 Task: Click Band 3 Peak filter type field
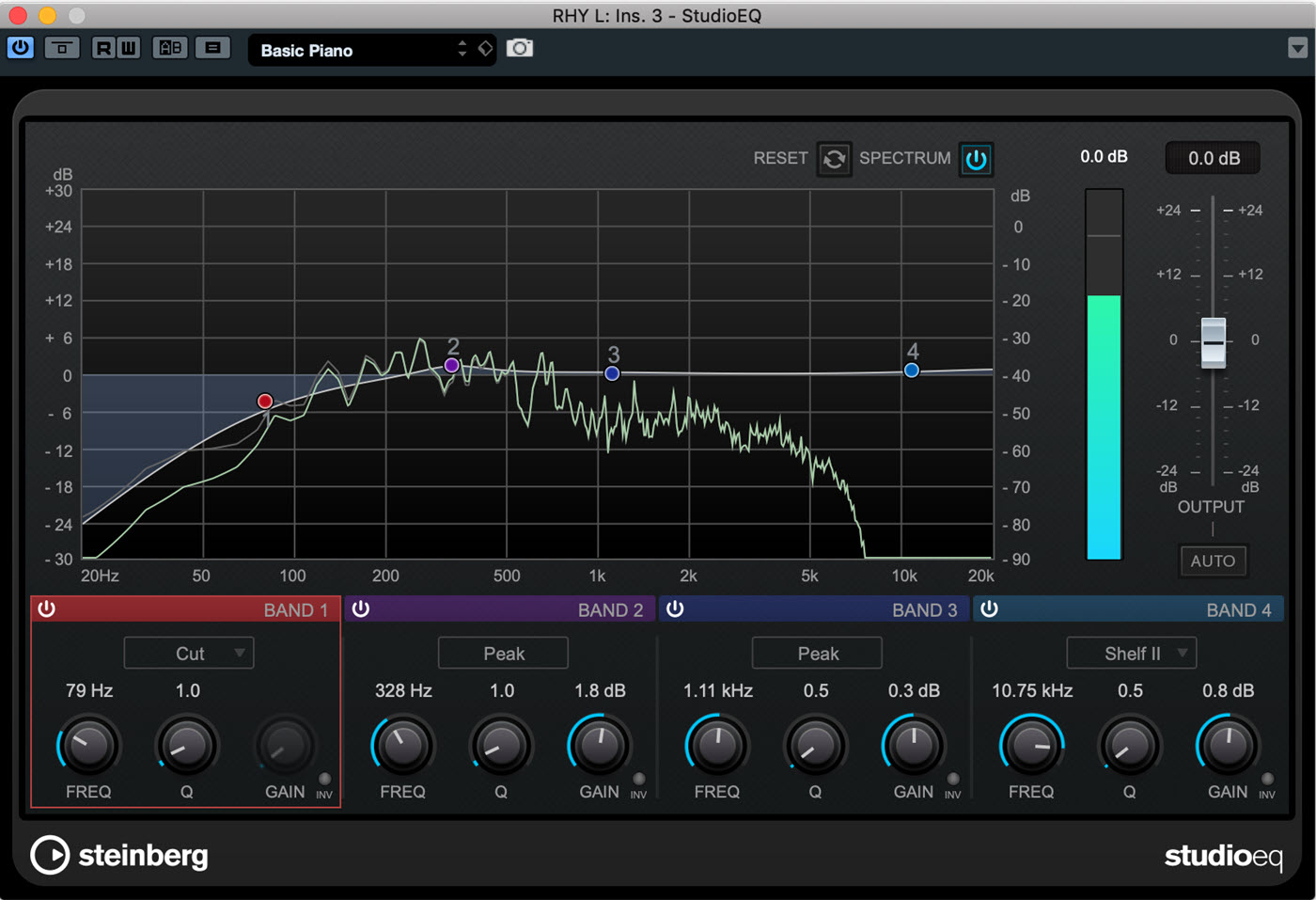[x=817, y=654]
